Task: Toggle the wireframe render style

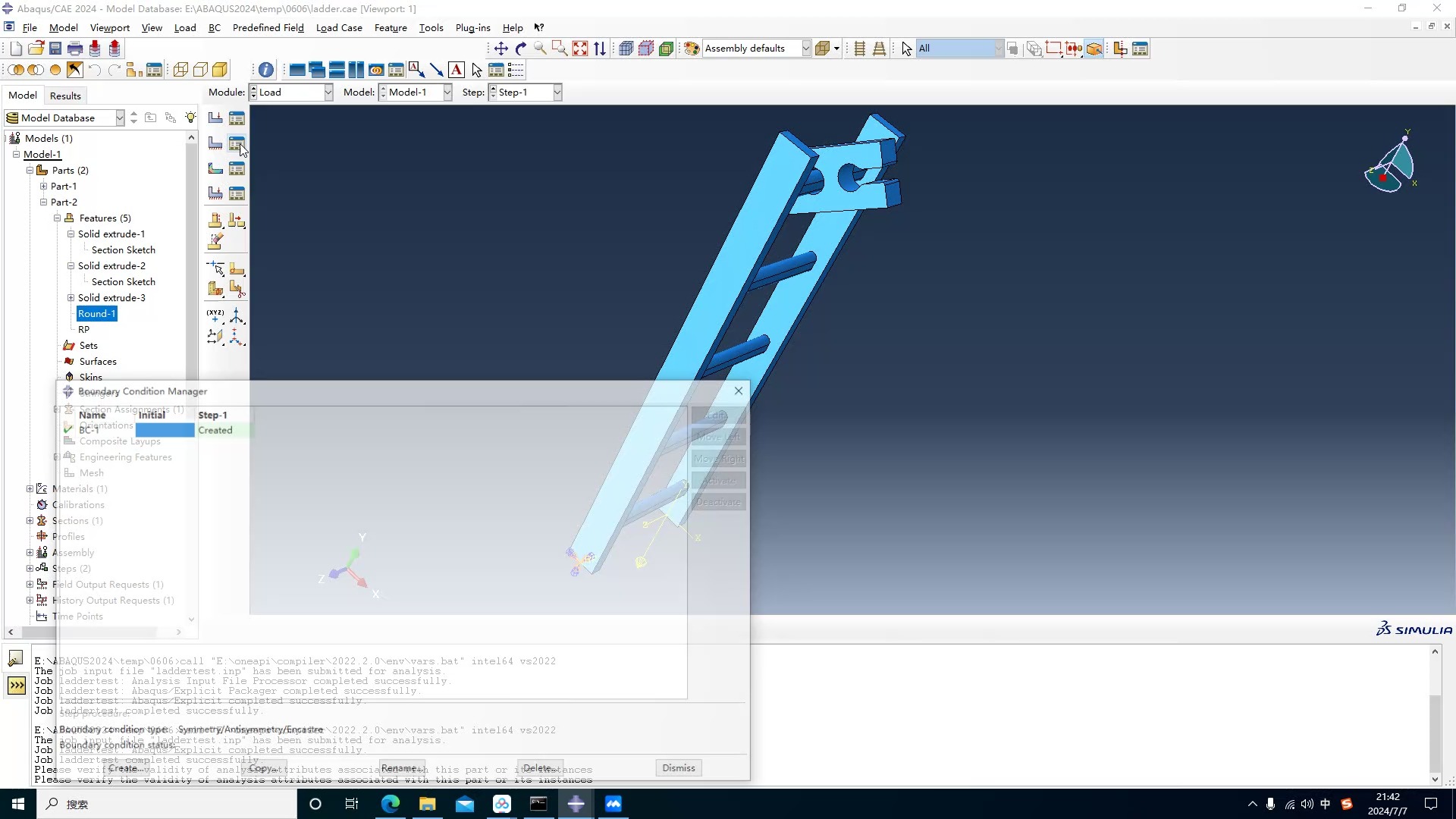Action: point(180,70)
